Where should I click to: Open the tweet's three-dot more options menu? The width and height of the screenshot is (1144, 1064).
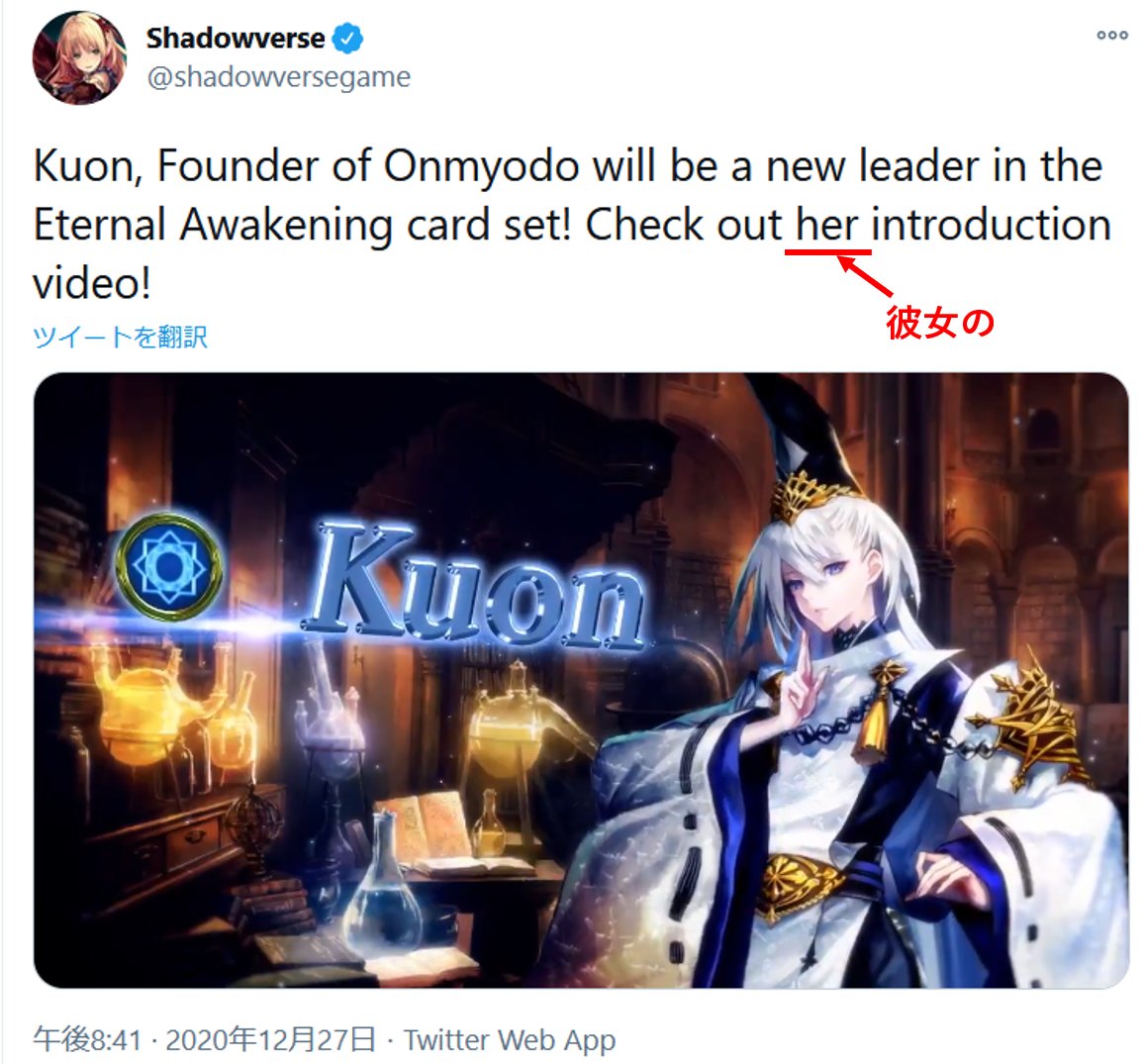tap(1112, 35)
